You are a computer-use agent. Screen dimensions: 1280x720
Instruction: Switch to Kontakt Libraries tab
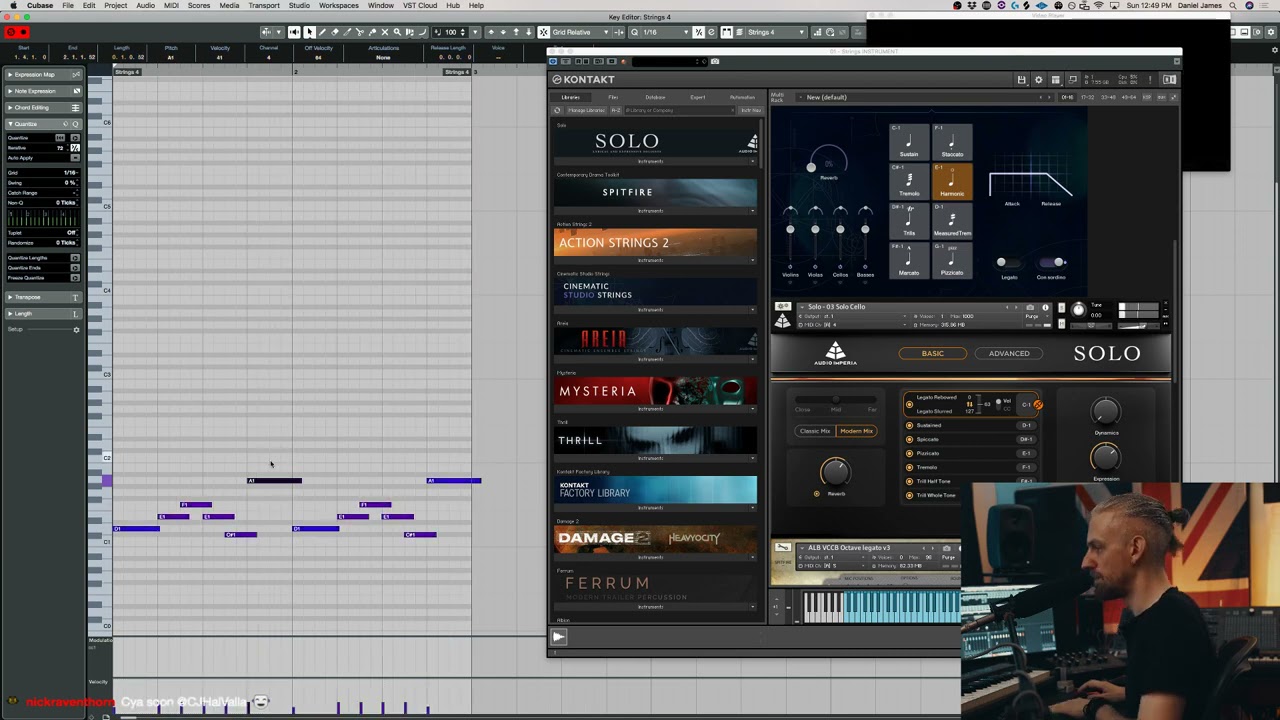point(570,97)
